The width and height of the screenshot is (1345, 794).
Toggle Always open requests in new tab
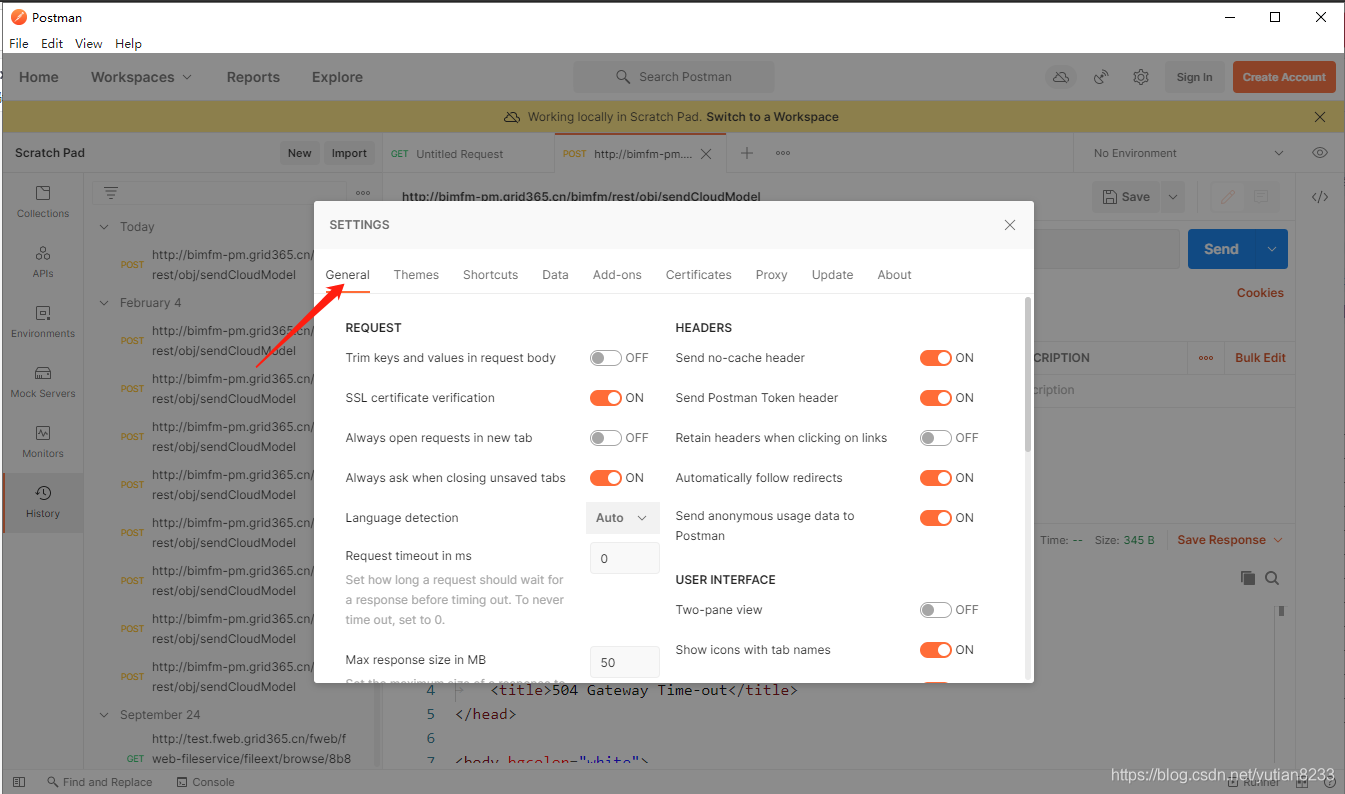click(x=605, y=438)
